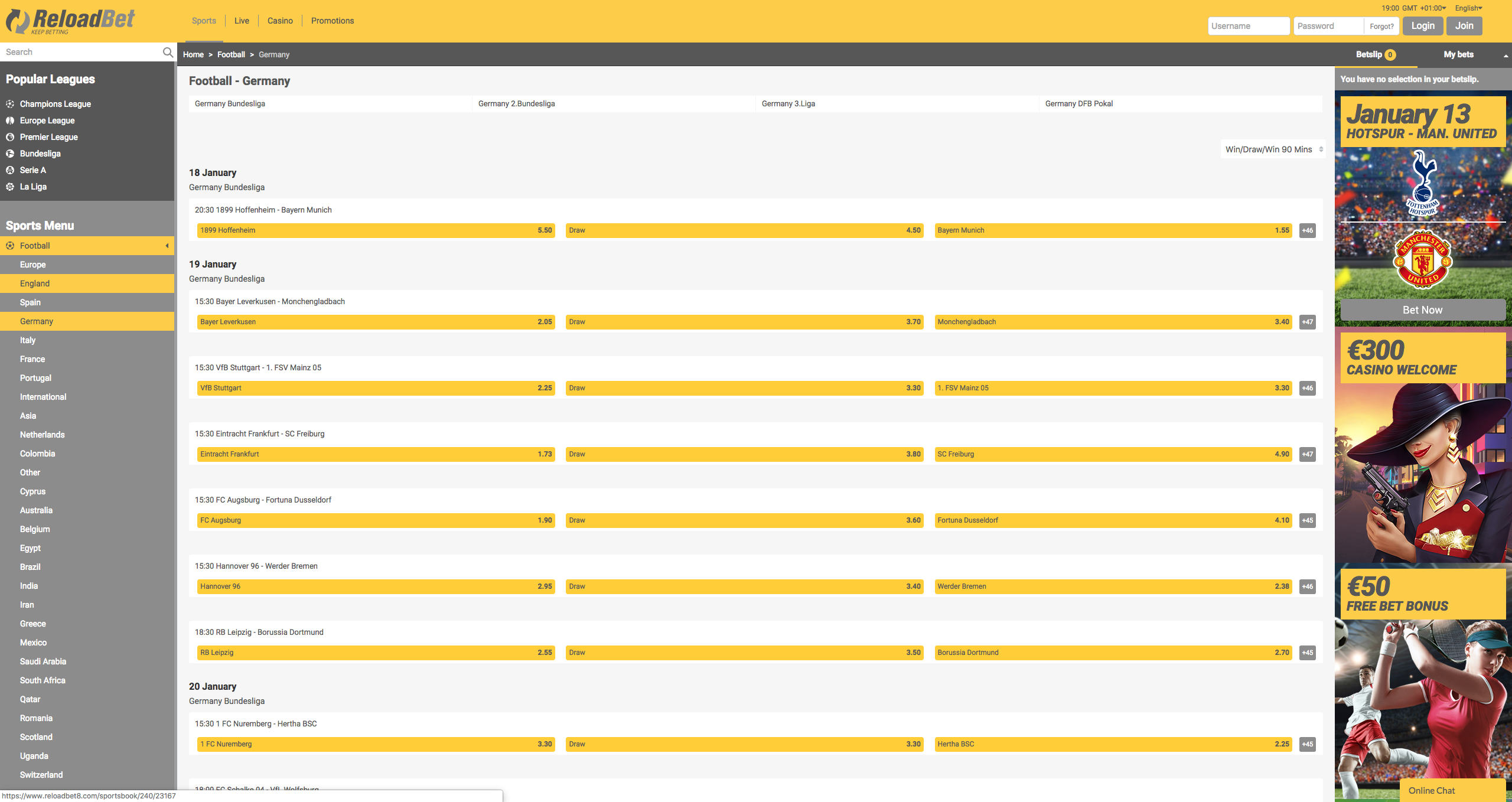Click the Serie A ball icon
Viewport: 1512px width, 802px height.
10,170
